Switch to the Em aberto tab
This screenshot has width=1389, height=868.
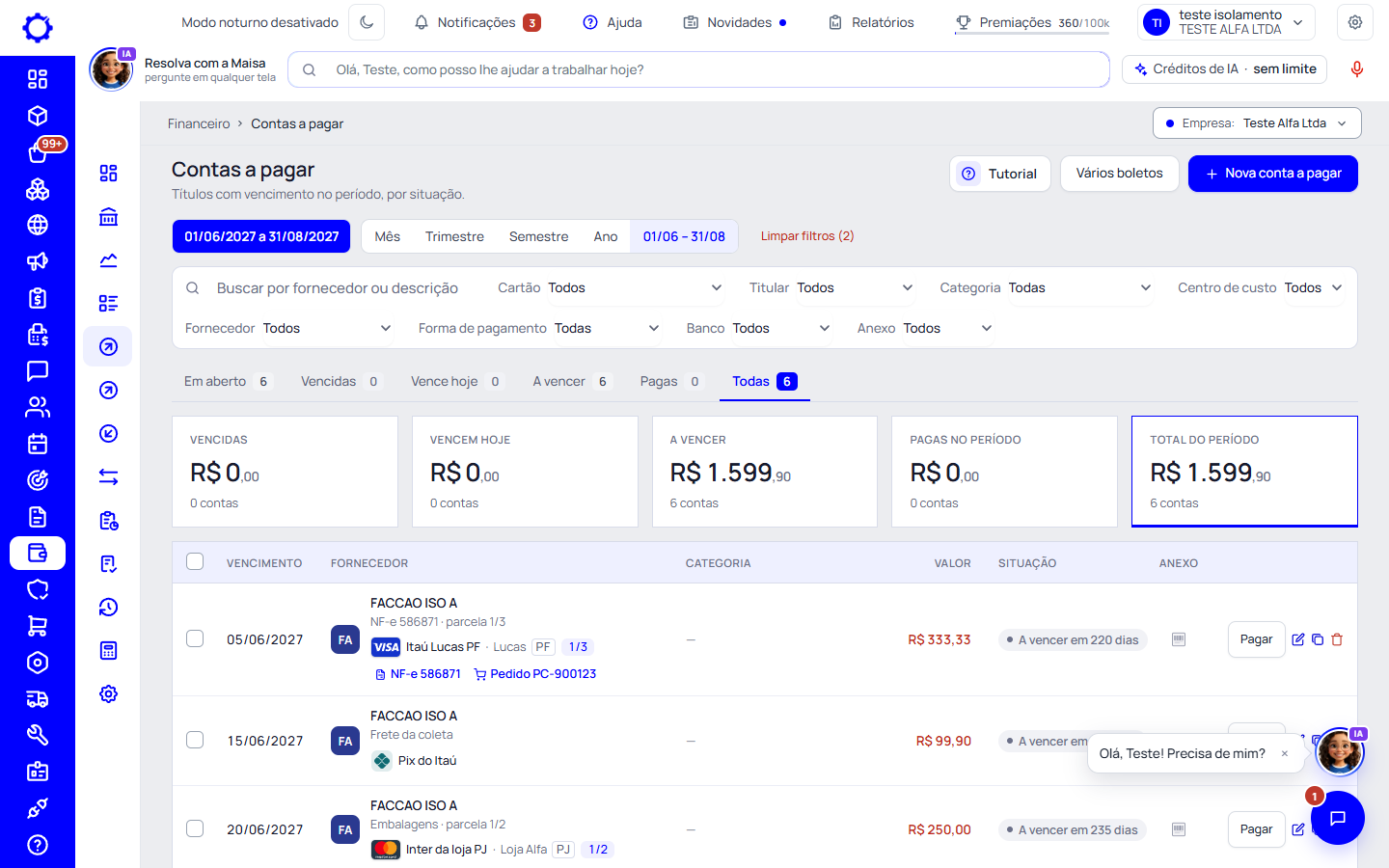[x=227, y=382]
